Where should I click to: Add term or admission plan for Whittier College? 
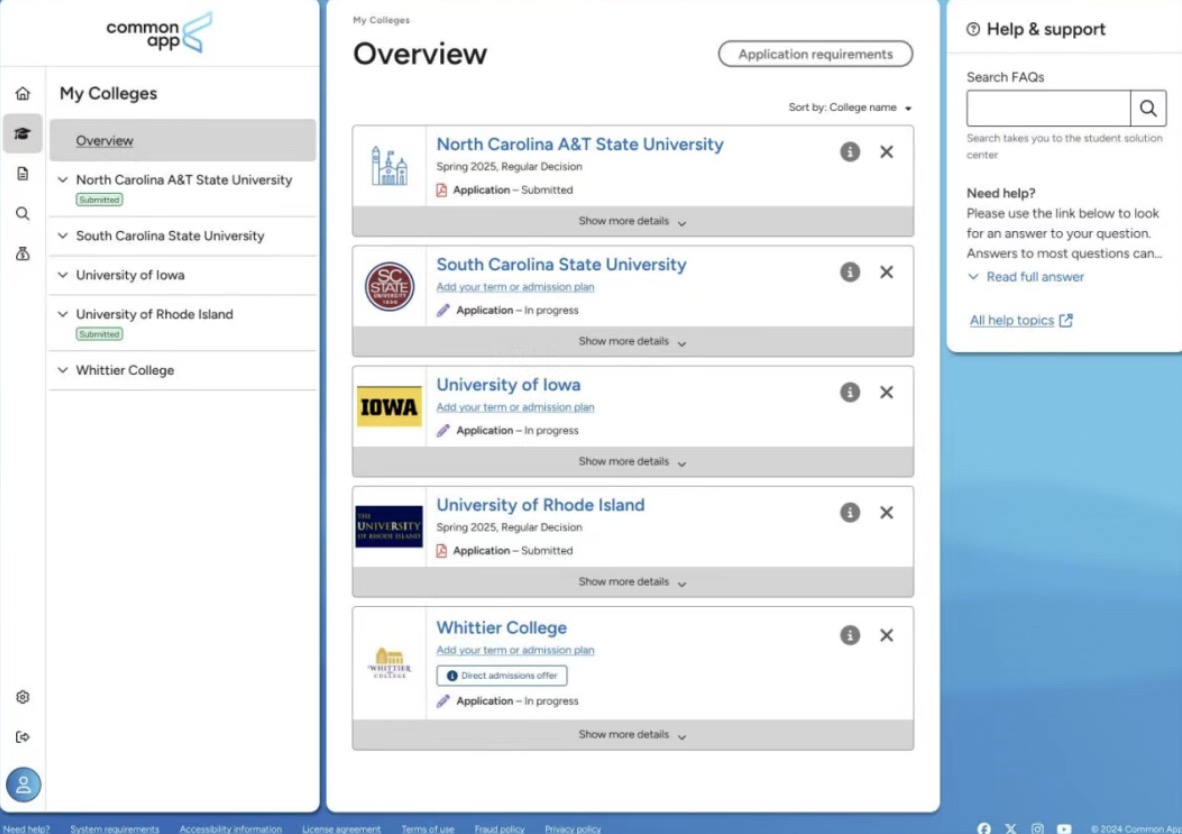515,650
